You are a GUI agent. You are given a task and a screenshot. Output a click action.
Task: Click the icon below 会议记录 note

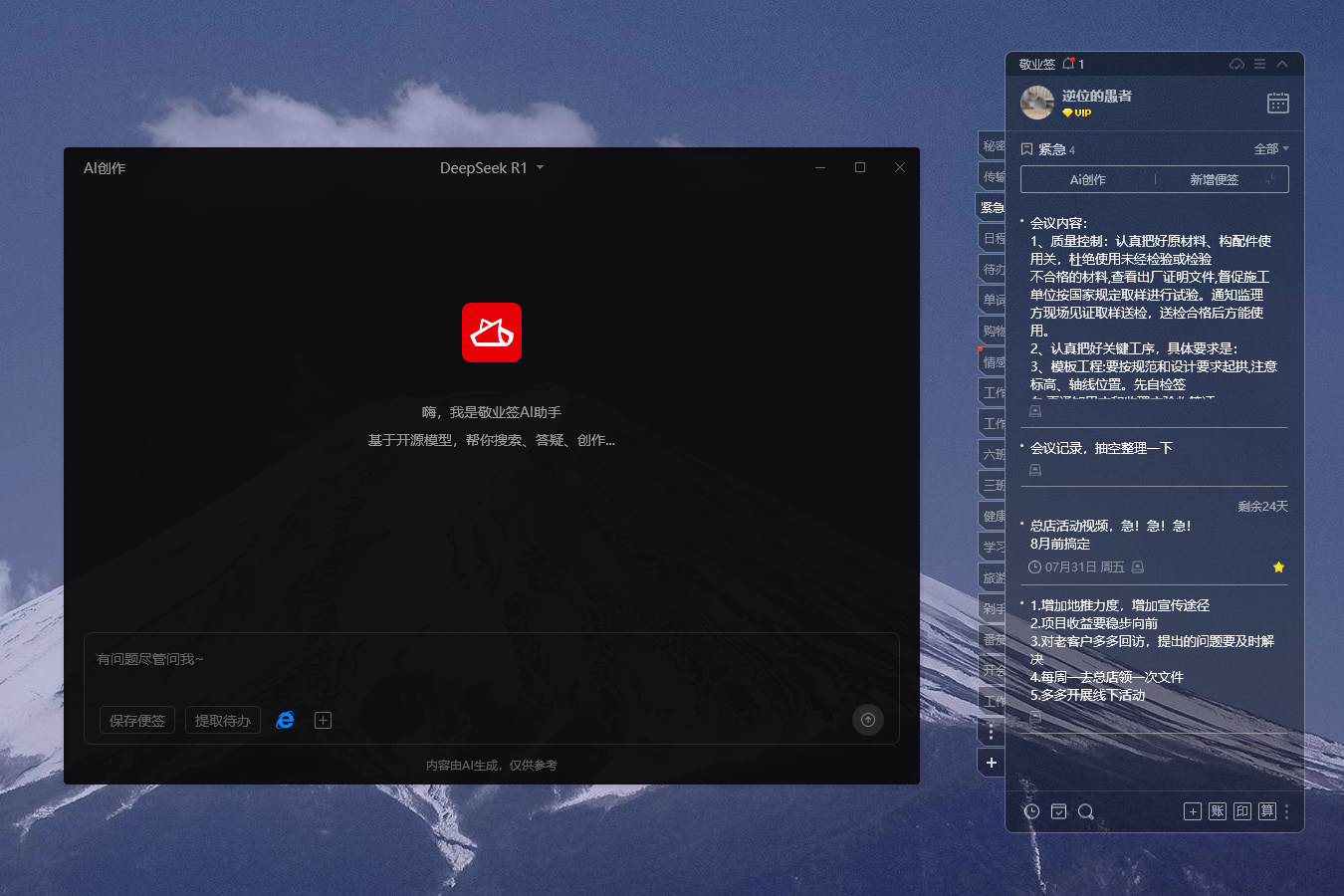tap(1035, 470)
